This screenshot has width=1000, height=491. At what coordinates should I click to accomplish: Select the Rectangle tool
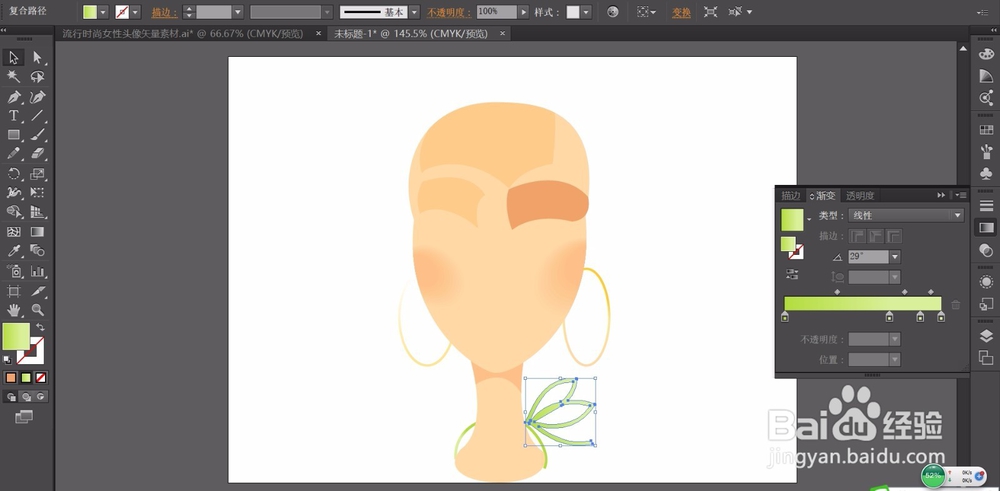(13, 135)
